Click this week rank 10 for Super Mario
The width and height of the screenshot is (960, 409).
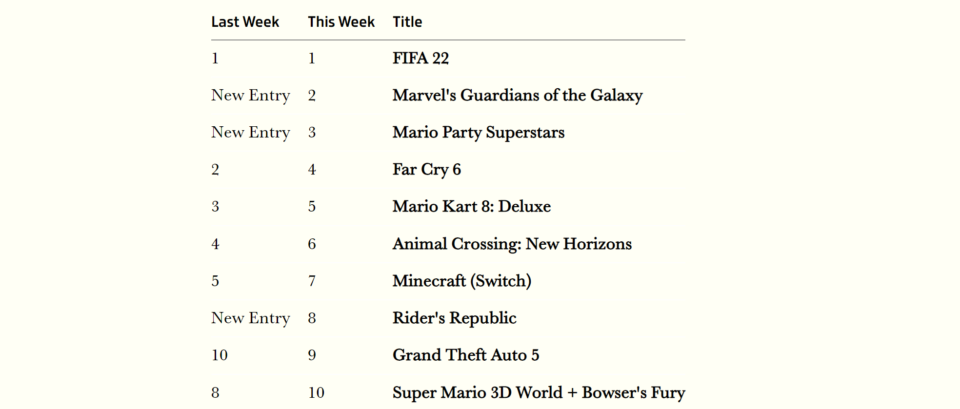(316, 392)
